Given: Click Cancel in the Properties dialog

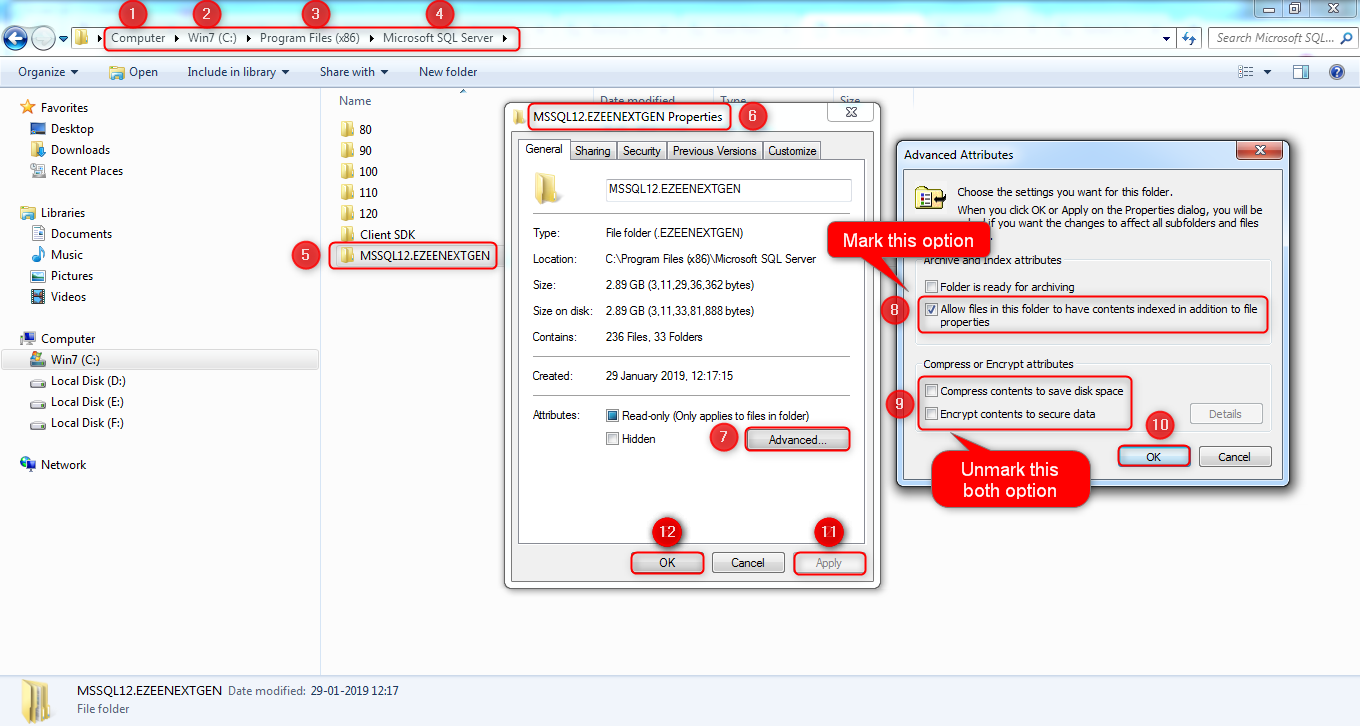Looking at the screenshot, I should tap(748, 563).
